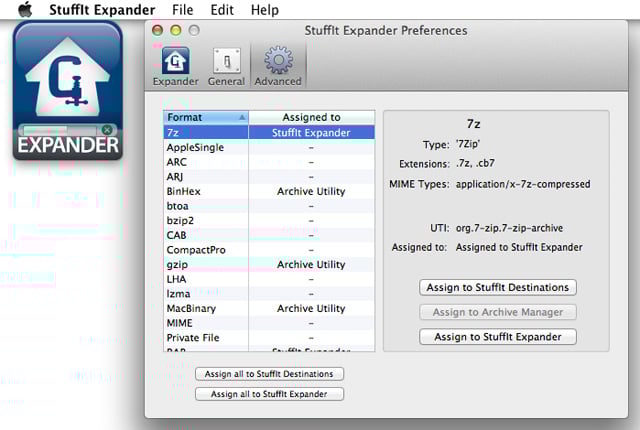Click the green cancel icon on Expander progress bar

click(x=107, y=130)
